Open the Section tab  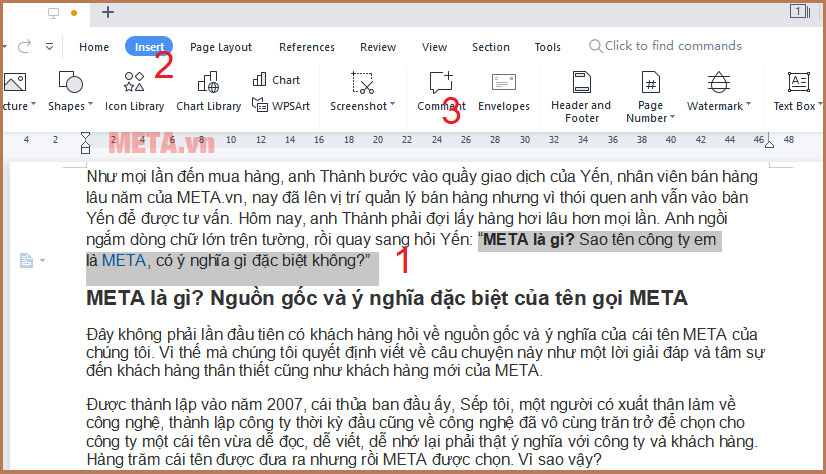click(x=490, y=47)
